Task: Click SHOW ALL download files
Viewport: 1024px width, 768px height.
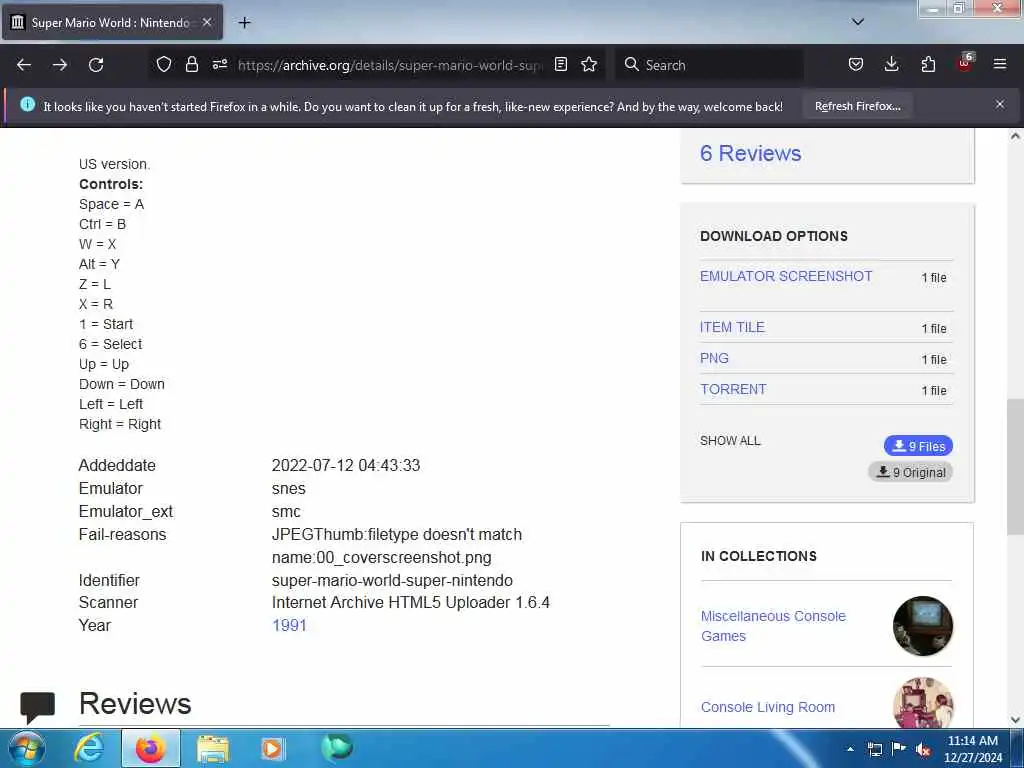Action: click(730, 441)
